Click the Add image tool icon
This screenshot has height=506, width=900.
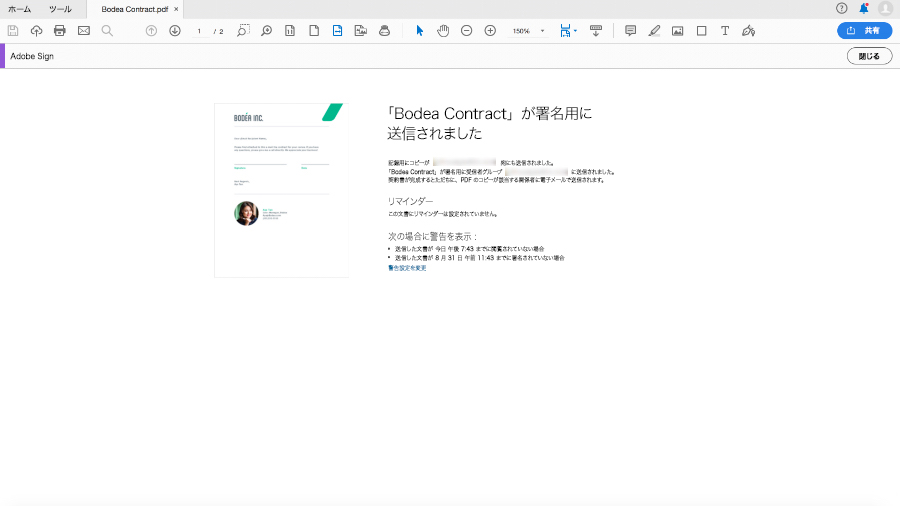(x=678, y=31)
